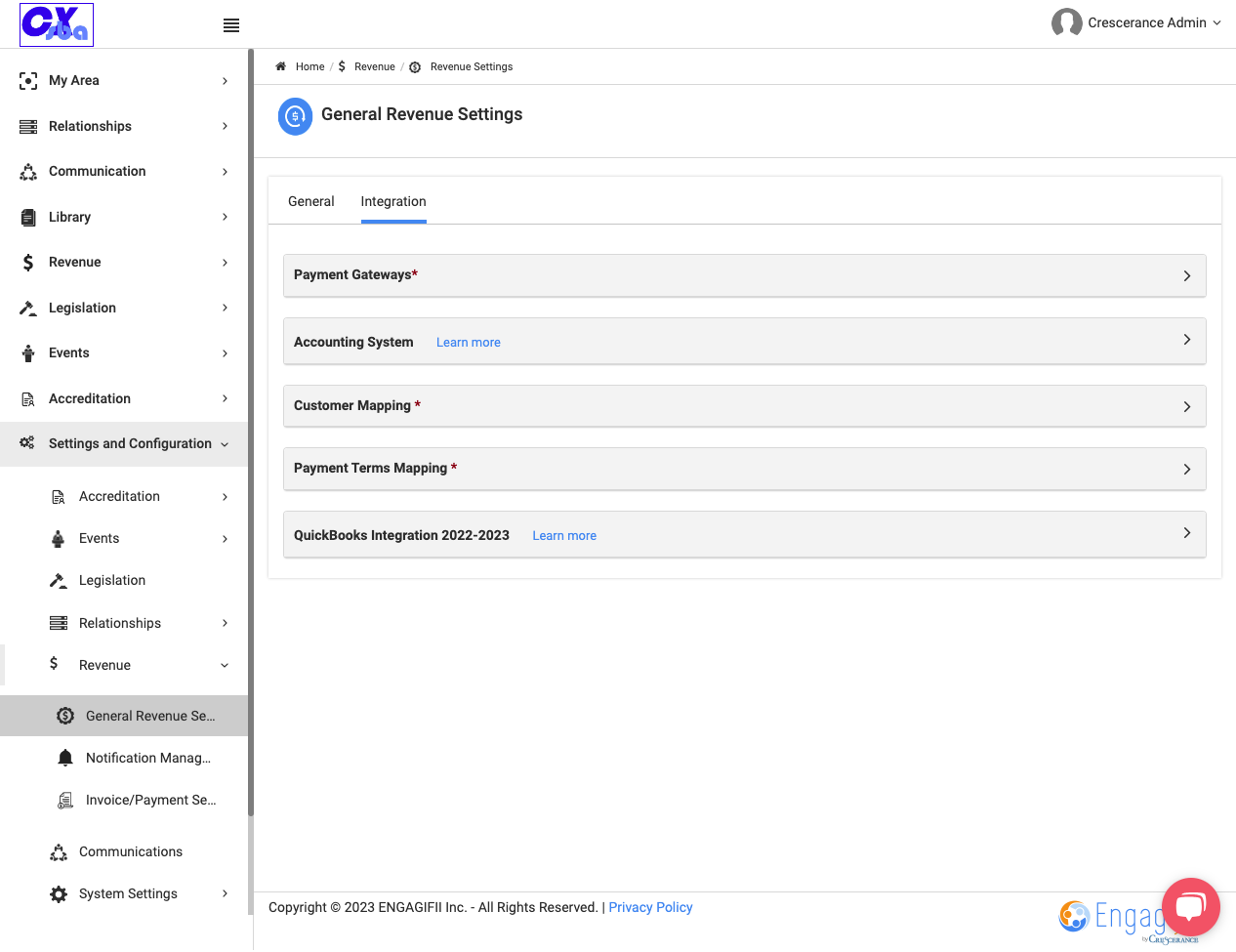Click the Events icon in the main sidebar

[28, 353]
